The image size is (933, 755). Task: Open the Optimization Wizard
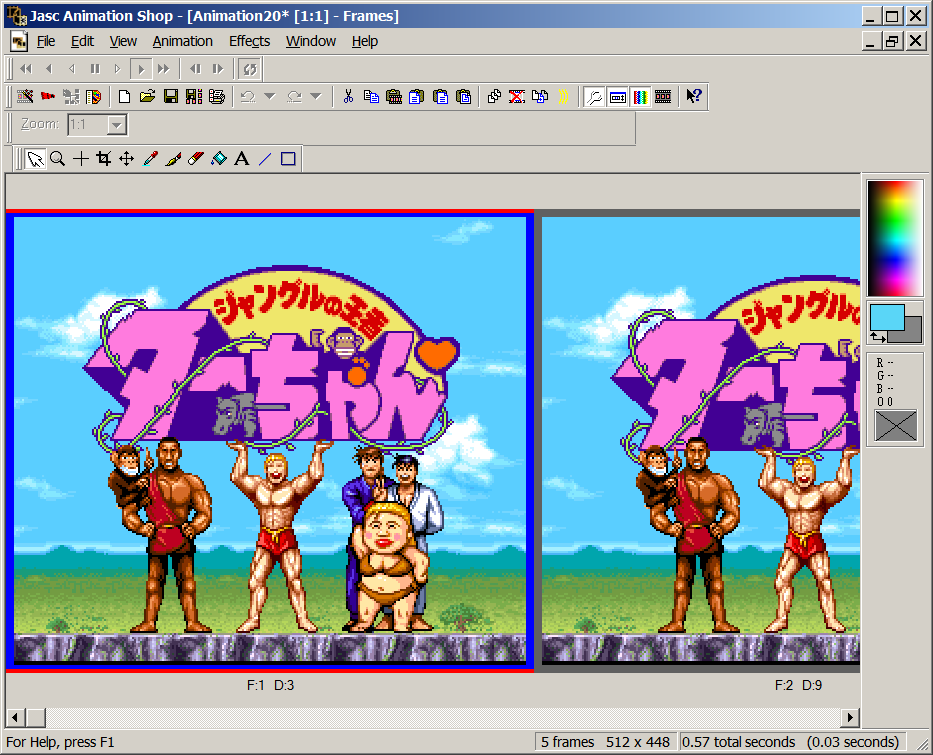pos(71,96)
